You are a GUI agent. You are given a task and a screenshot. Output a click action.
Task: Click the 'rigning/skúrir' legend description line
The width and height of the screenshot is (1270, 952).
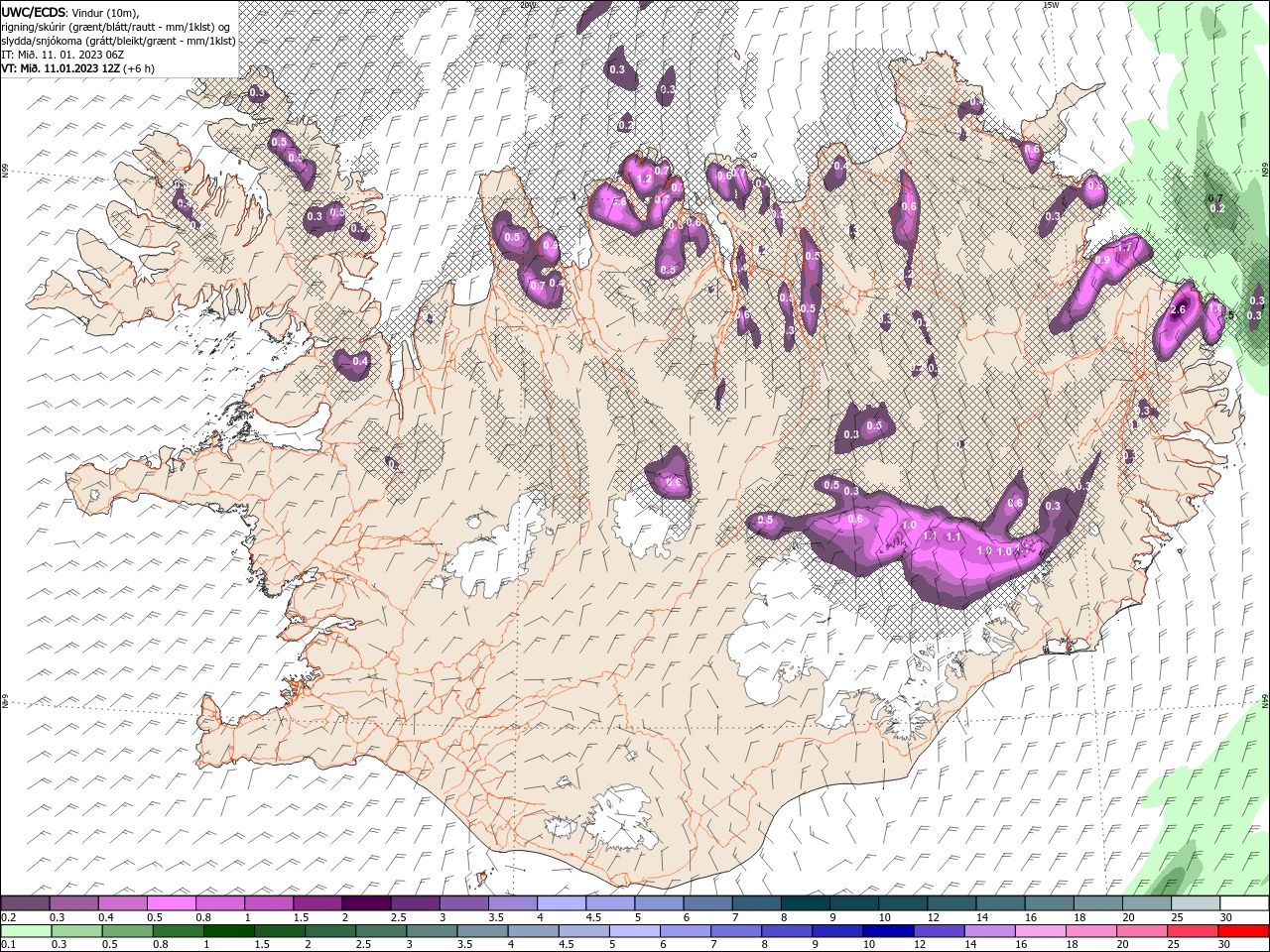point(116,27)
